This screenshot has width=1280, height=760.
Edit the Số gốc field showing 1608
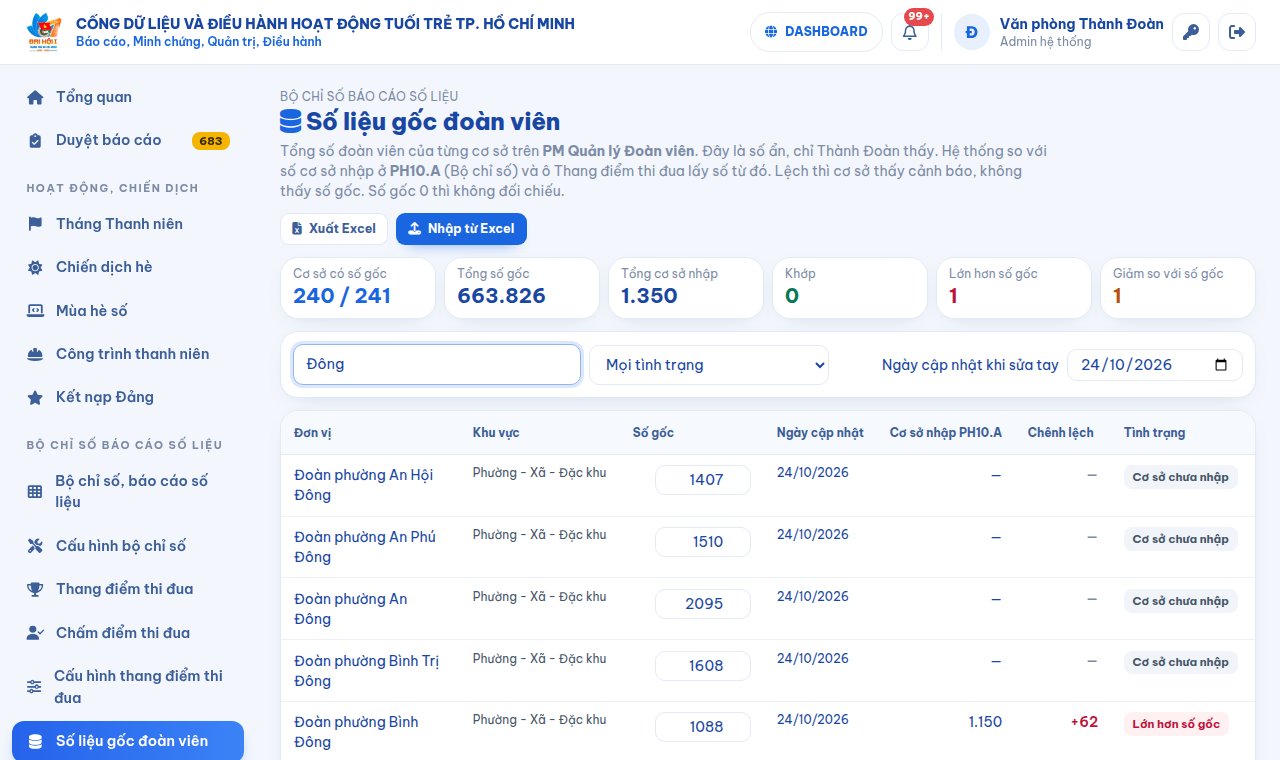coord(703,666)
